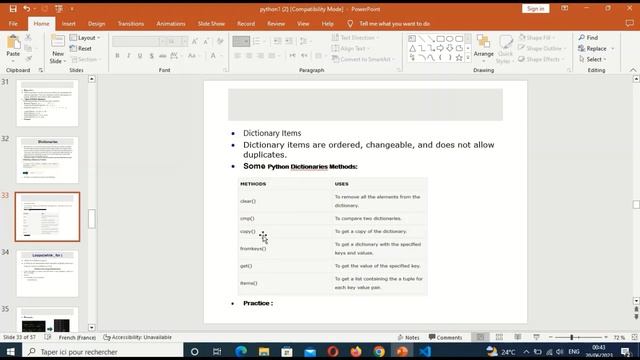Switch to the Transitions tab

click(131, 24)
